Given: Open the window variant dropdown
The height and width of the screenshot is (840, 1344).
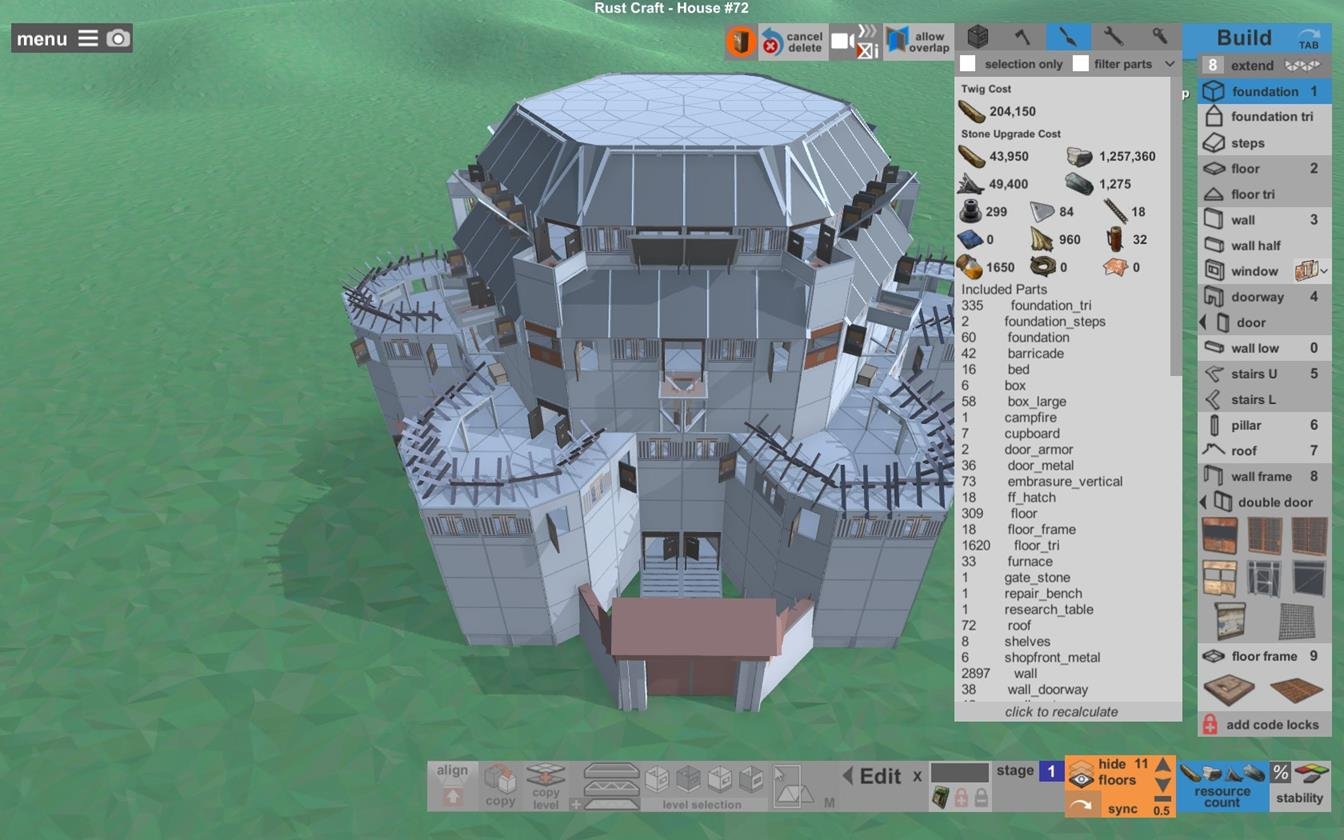Looking at the screenshot, I should coord(1312,271).
